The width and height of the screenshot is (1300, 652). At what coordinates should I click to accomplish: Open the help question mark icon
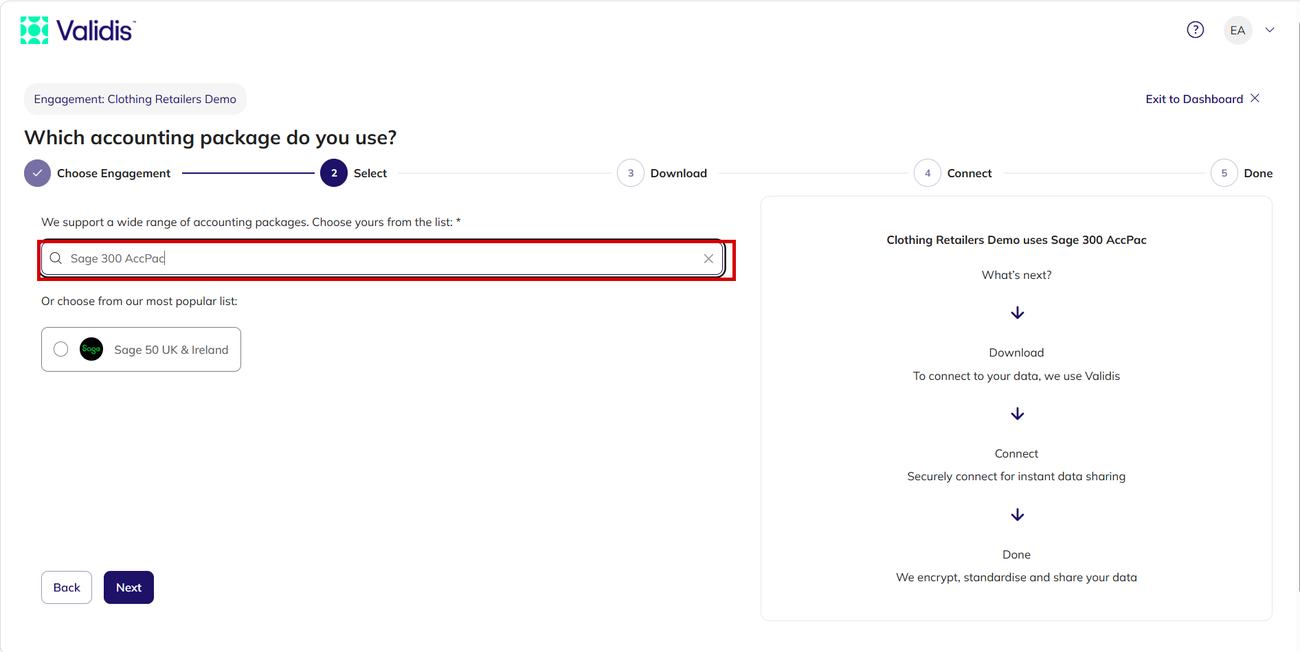click(1195, 30)
